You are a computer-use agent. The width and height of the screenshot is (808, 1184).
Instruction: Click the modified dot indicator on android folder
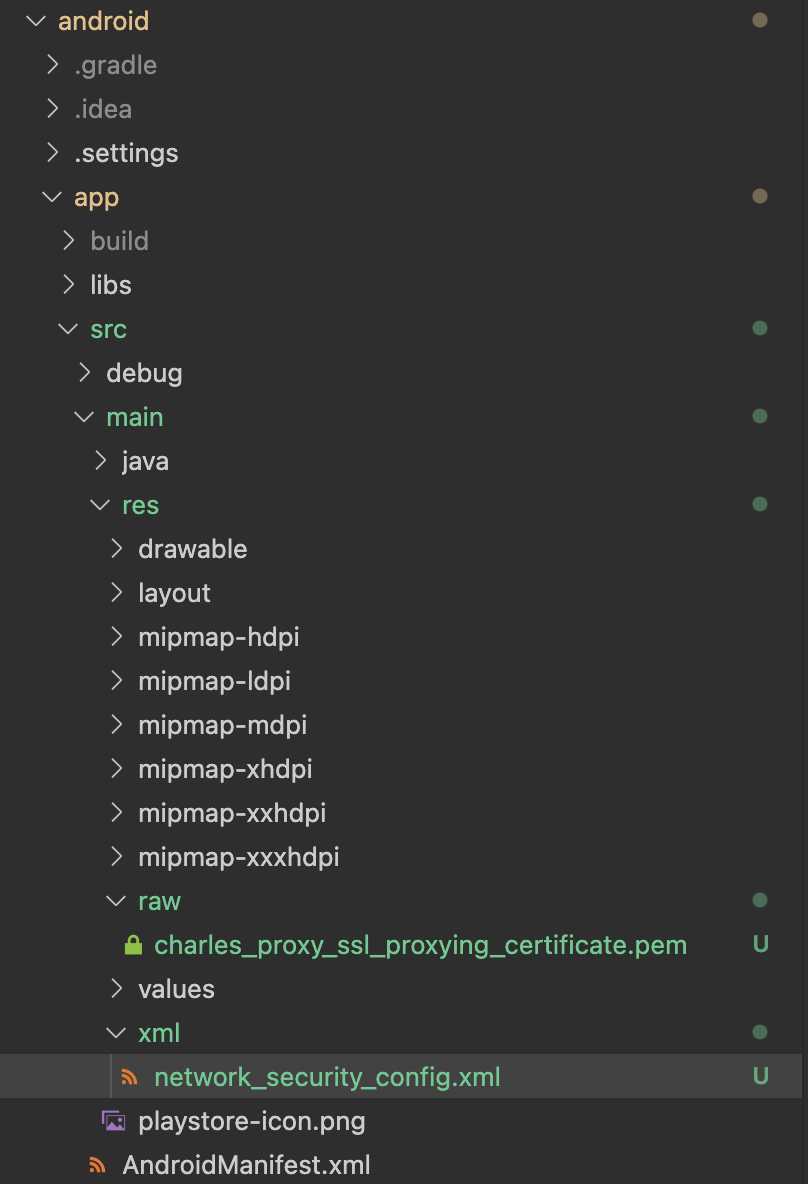760,20
